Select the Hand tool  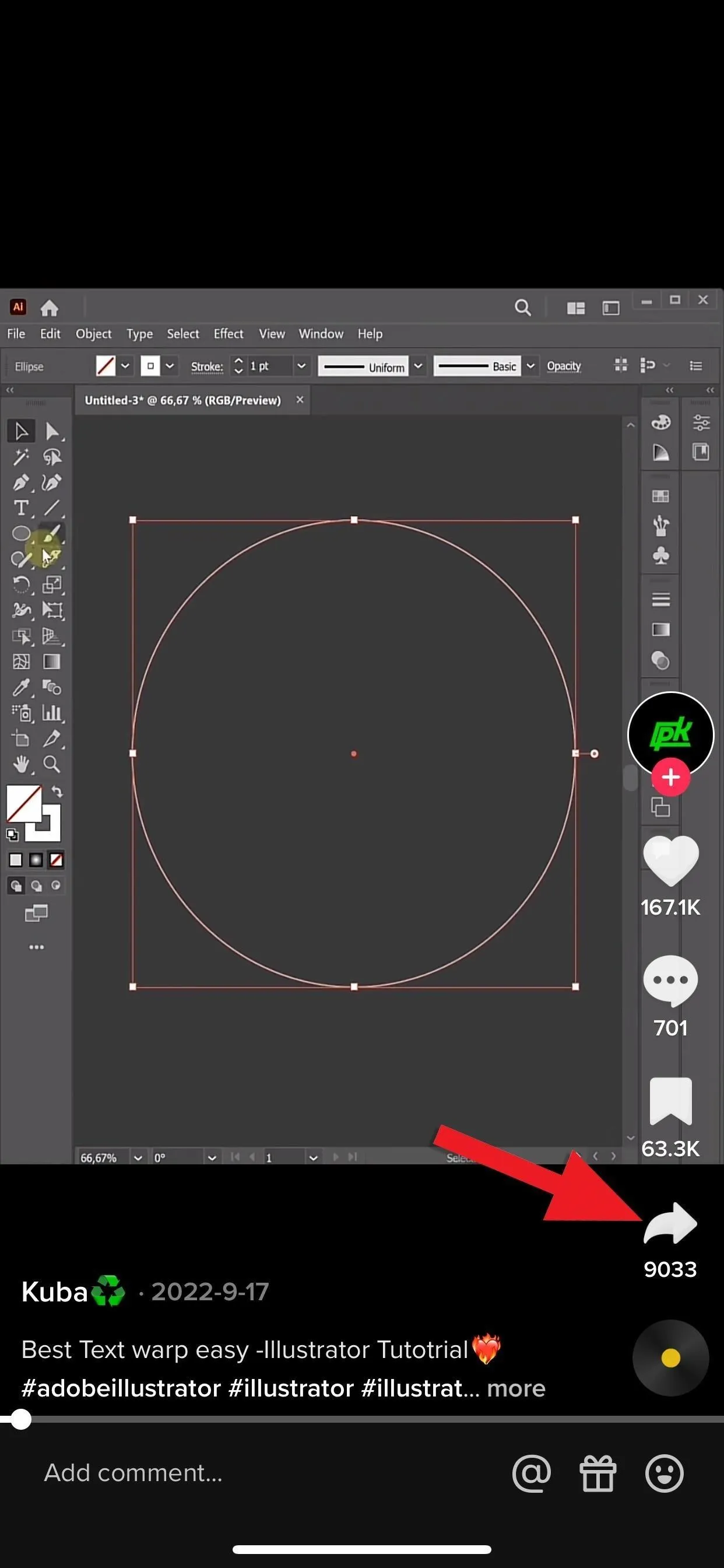tap(22, 764)
